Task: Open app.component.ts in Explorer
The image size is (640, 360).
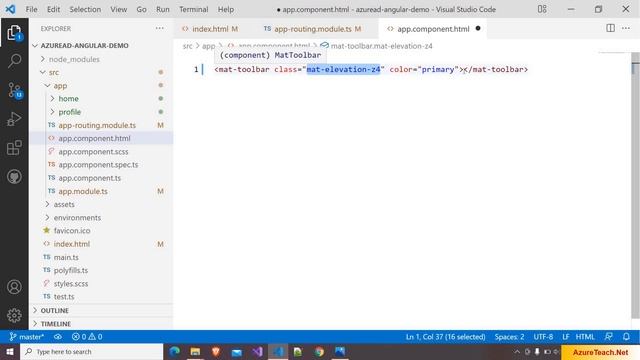Action: click(x=89, y=178)
